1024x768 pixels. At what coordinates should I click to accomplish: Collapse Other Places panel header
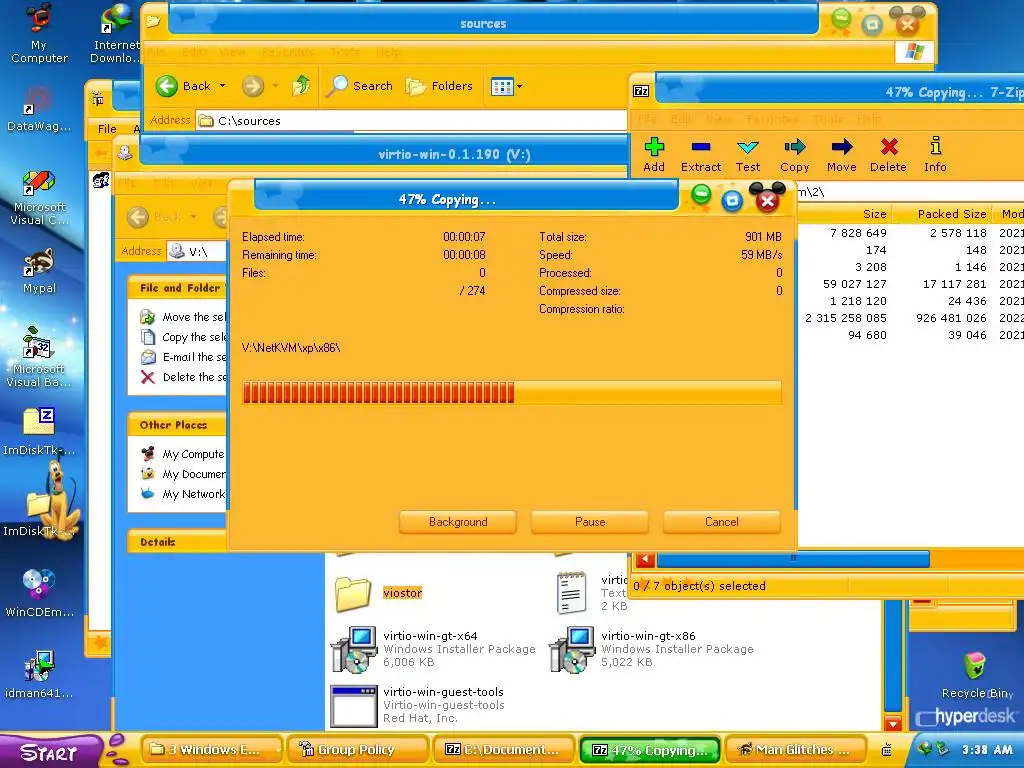click(x=177, y=425)
